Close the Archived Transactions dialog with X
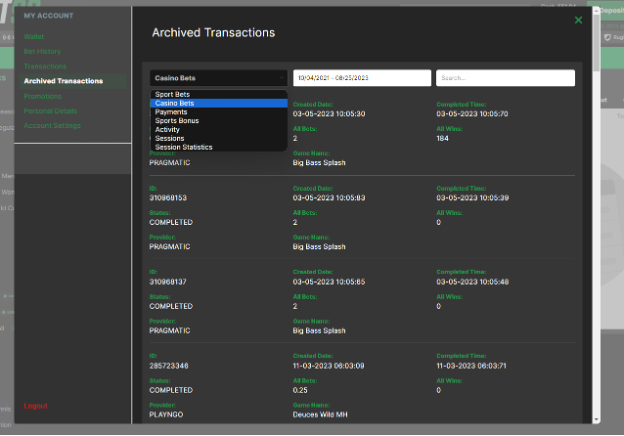Screen dimensions: 624x436 [x=578, y=20]
